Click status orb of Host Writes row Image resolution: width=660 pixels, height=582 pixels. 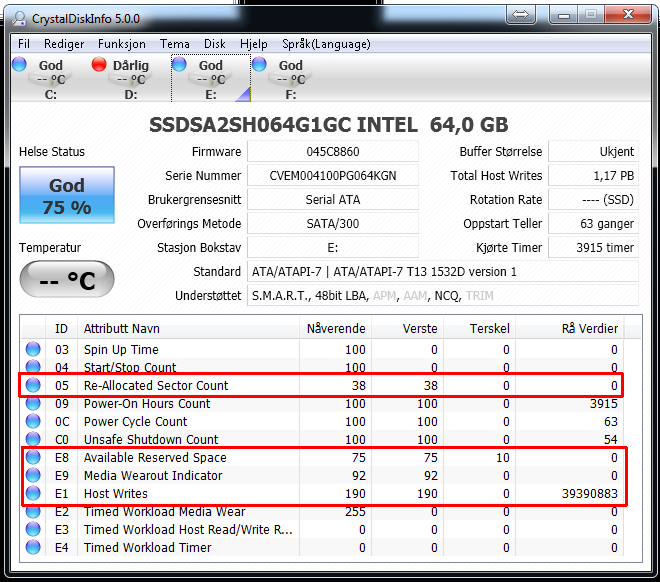click(x=33, y=493)
